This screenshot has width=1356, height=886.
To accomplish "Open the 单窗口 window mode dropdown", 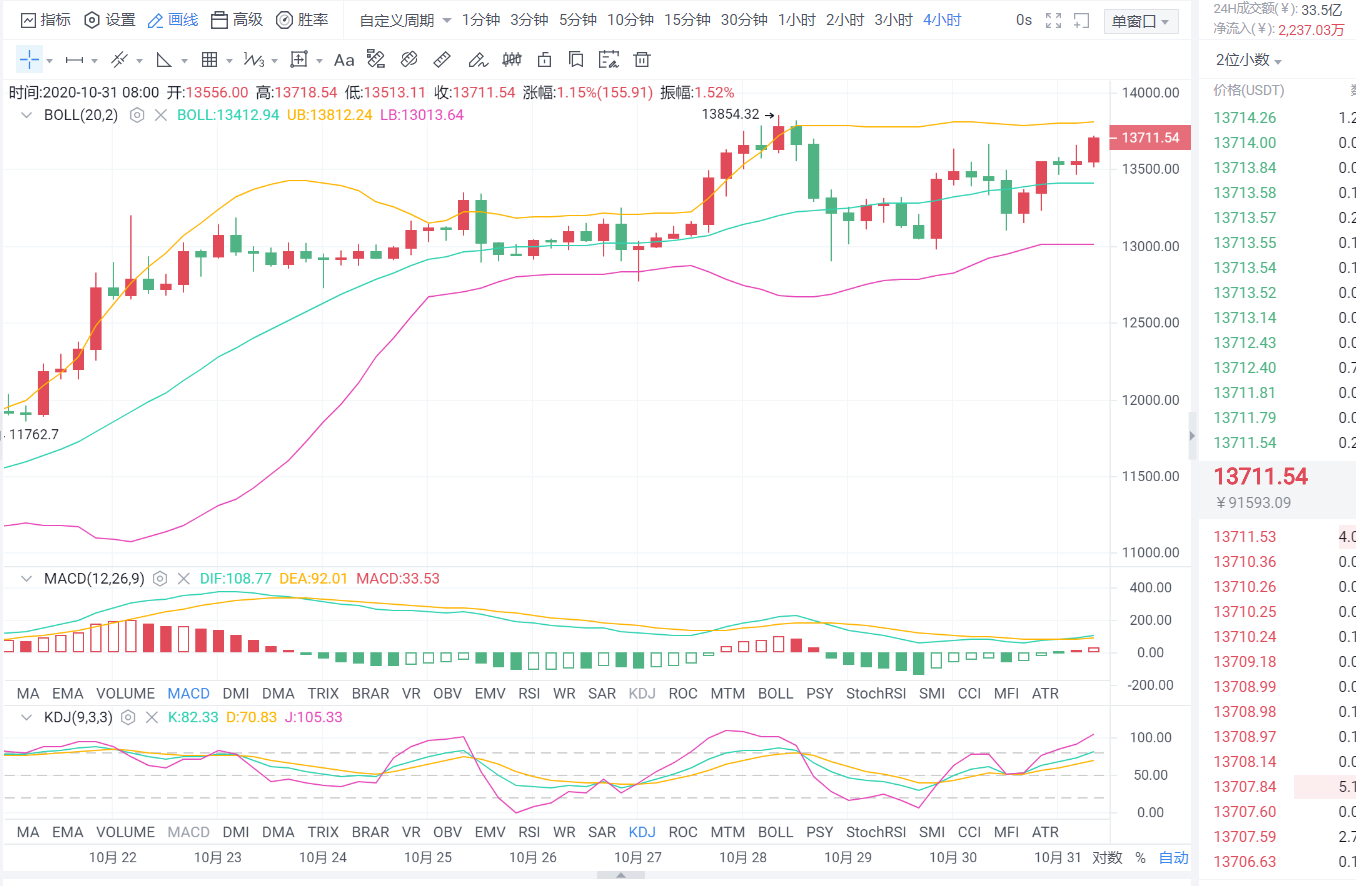I will pyautogui.click(x=1139, y=19).
